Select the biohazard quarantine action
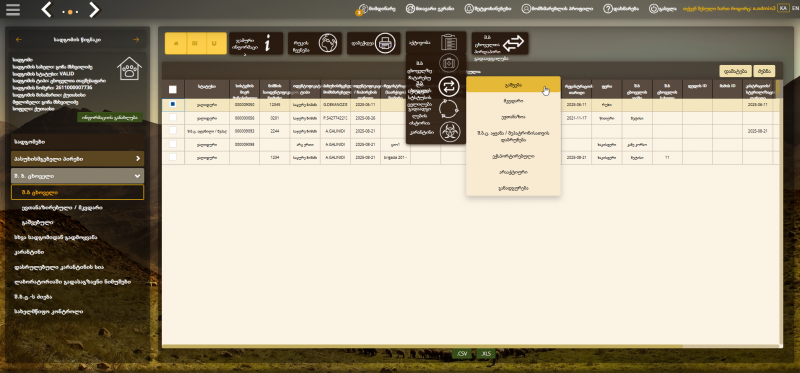800x373 pixels. [x=449, y=132]
